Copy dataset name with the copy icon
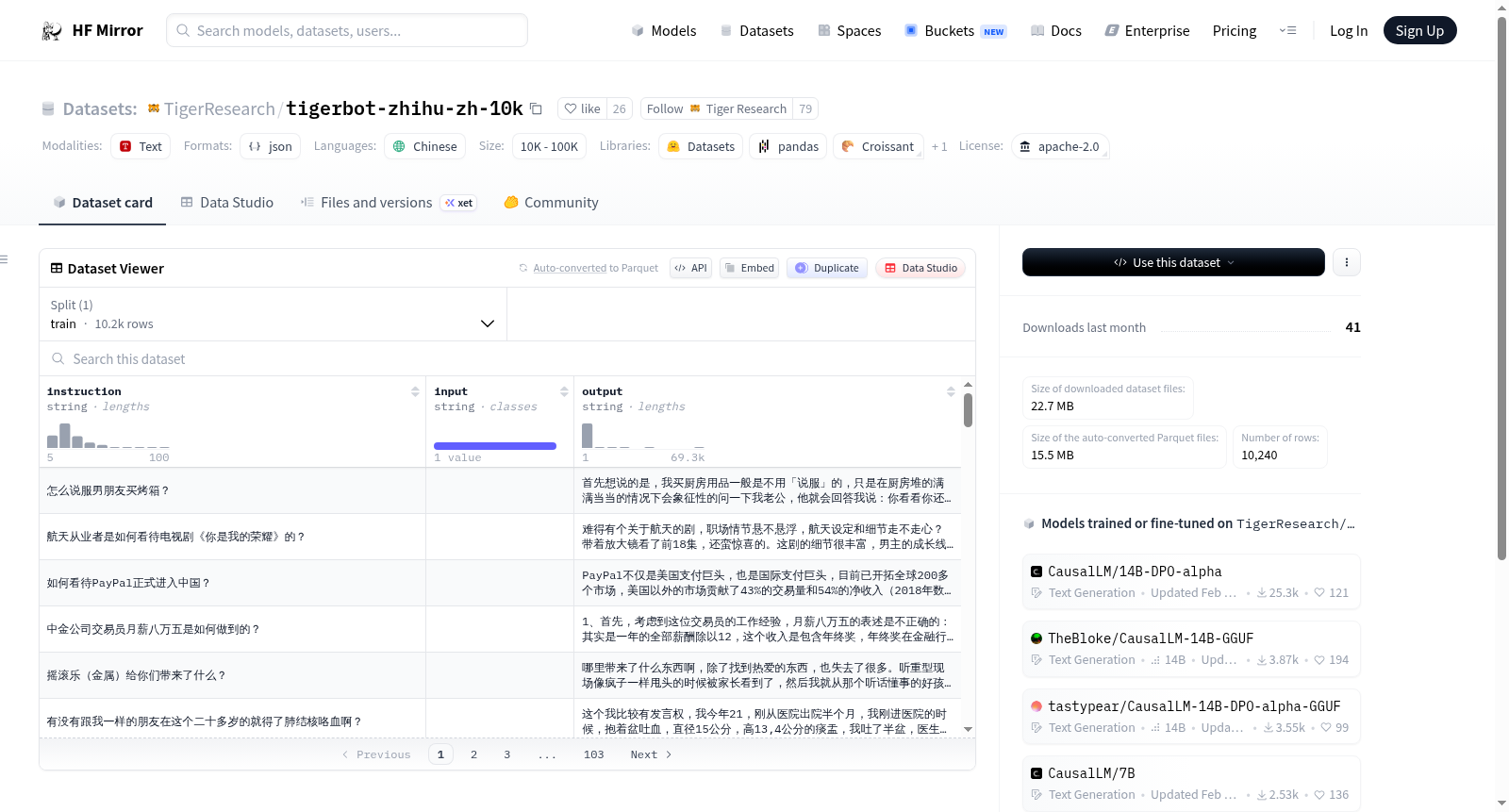The width and height of the screenshot is (1509, 812). coord(536,108)
